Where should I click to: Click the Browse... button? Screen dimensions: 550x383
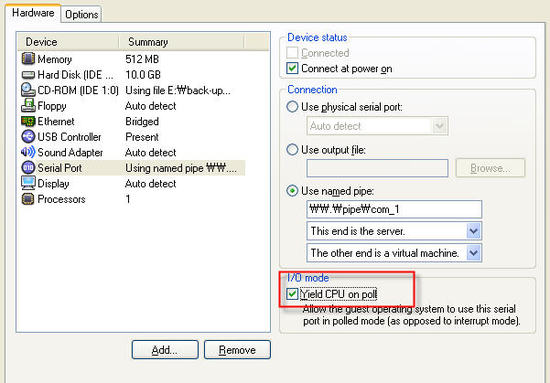(x=490, y=168)
